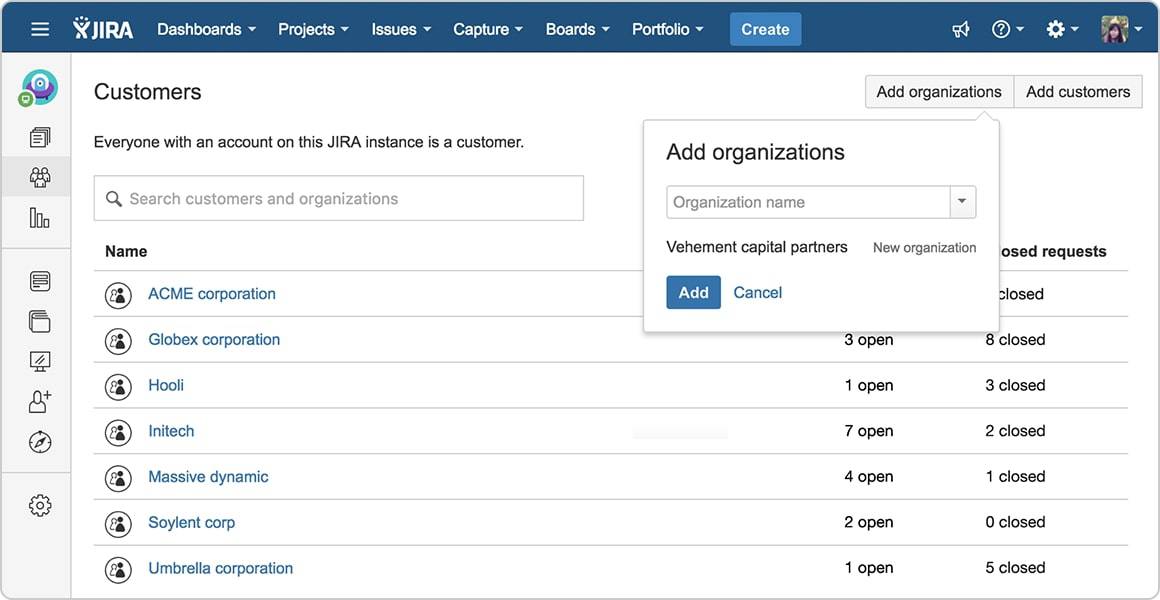Open the hamburger menu in top bar

[x=40, y=30]
